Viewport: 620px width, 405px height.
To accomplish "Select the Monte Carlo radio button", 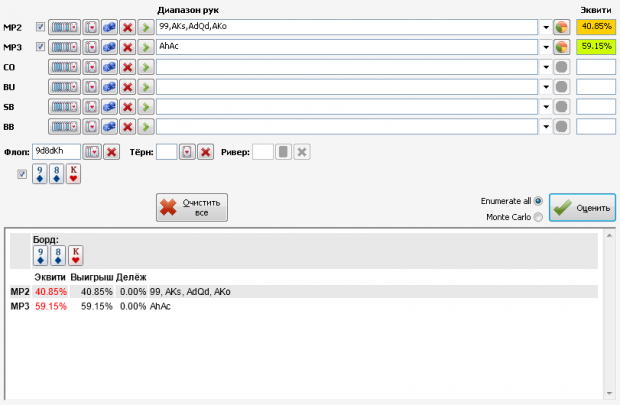I will click(538, 217).
